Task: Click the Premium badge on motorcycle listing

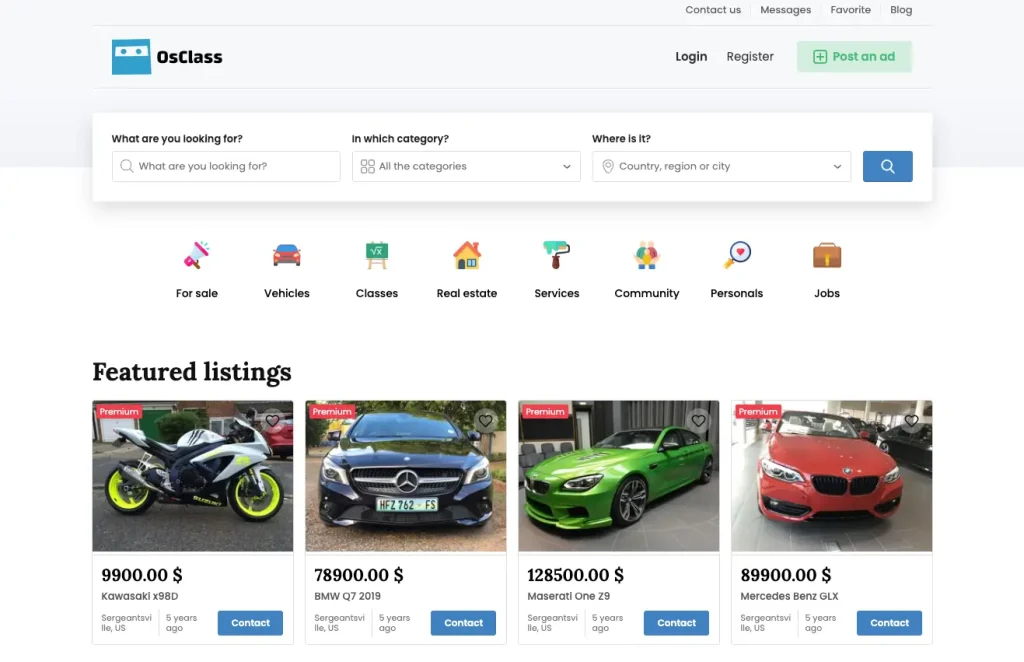Action: click(119, 411)
